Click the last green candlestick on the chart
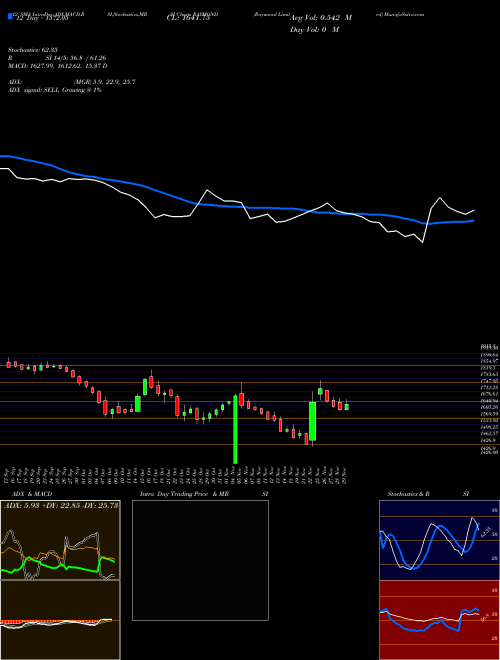The image size is (500, 660). tap(347, 407)
